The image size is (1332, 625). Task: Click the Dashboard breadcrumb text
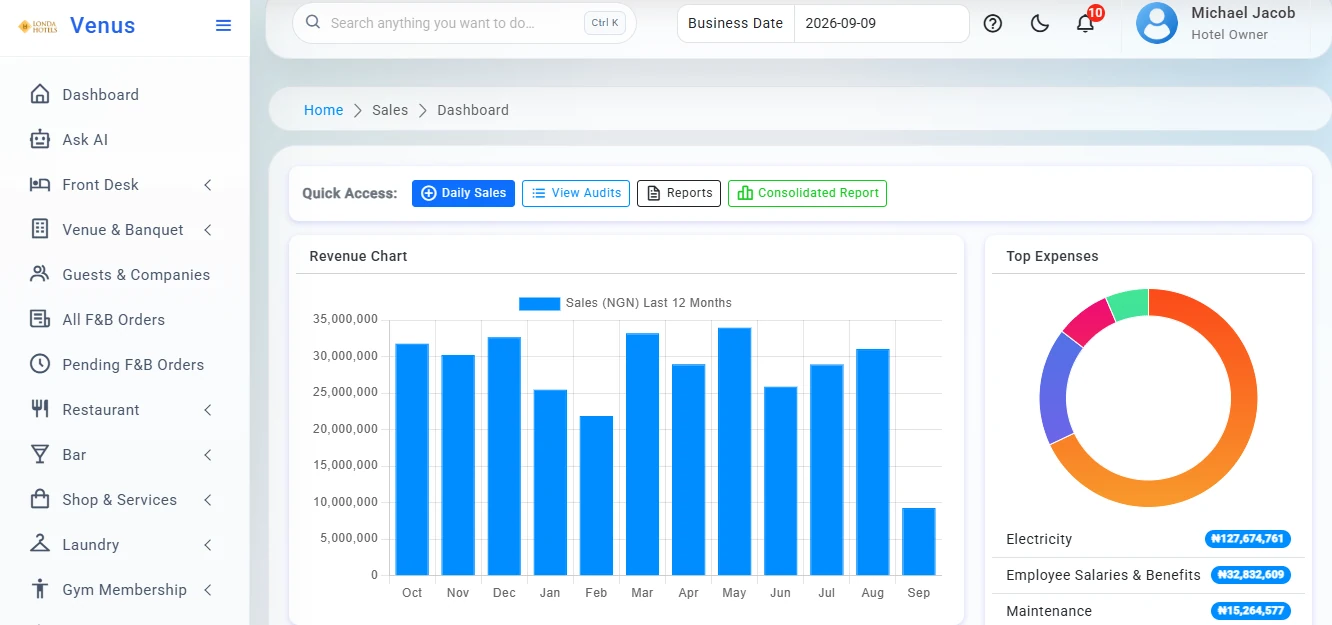[473, 110]
